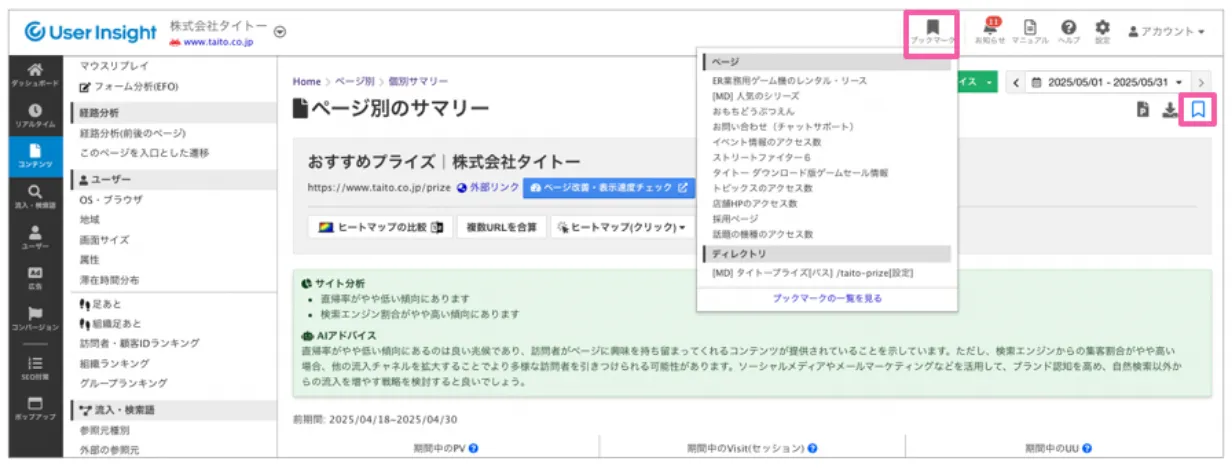
Task: Open おもちどうぶつえん bookmark
Action: [752, 111]
